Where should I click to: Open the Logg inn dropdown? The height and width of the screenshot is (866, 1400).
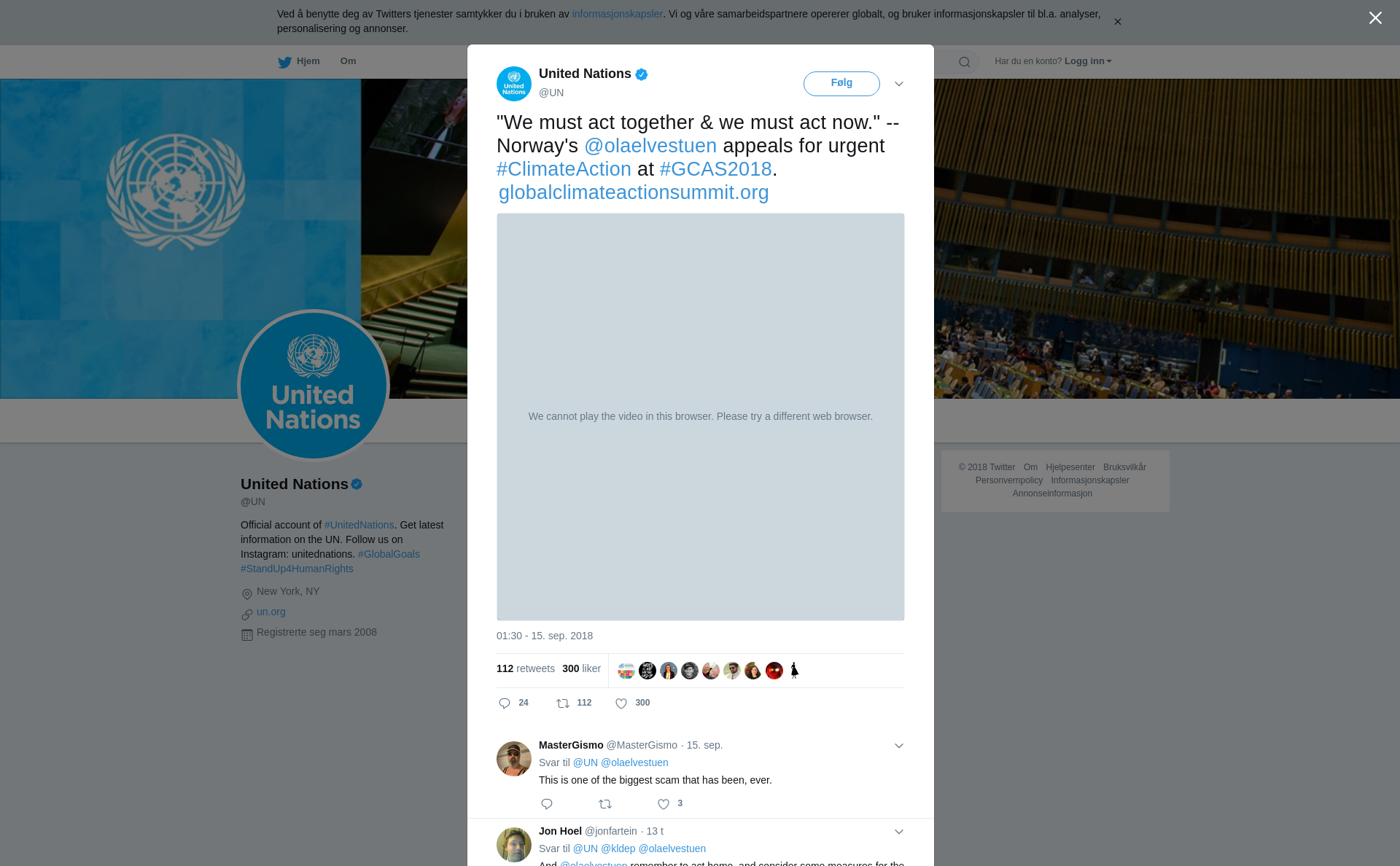click(1088, 61)
